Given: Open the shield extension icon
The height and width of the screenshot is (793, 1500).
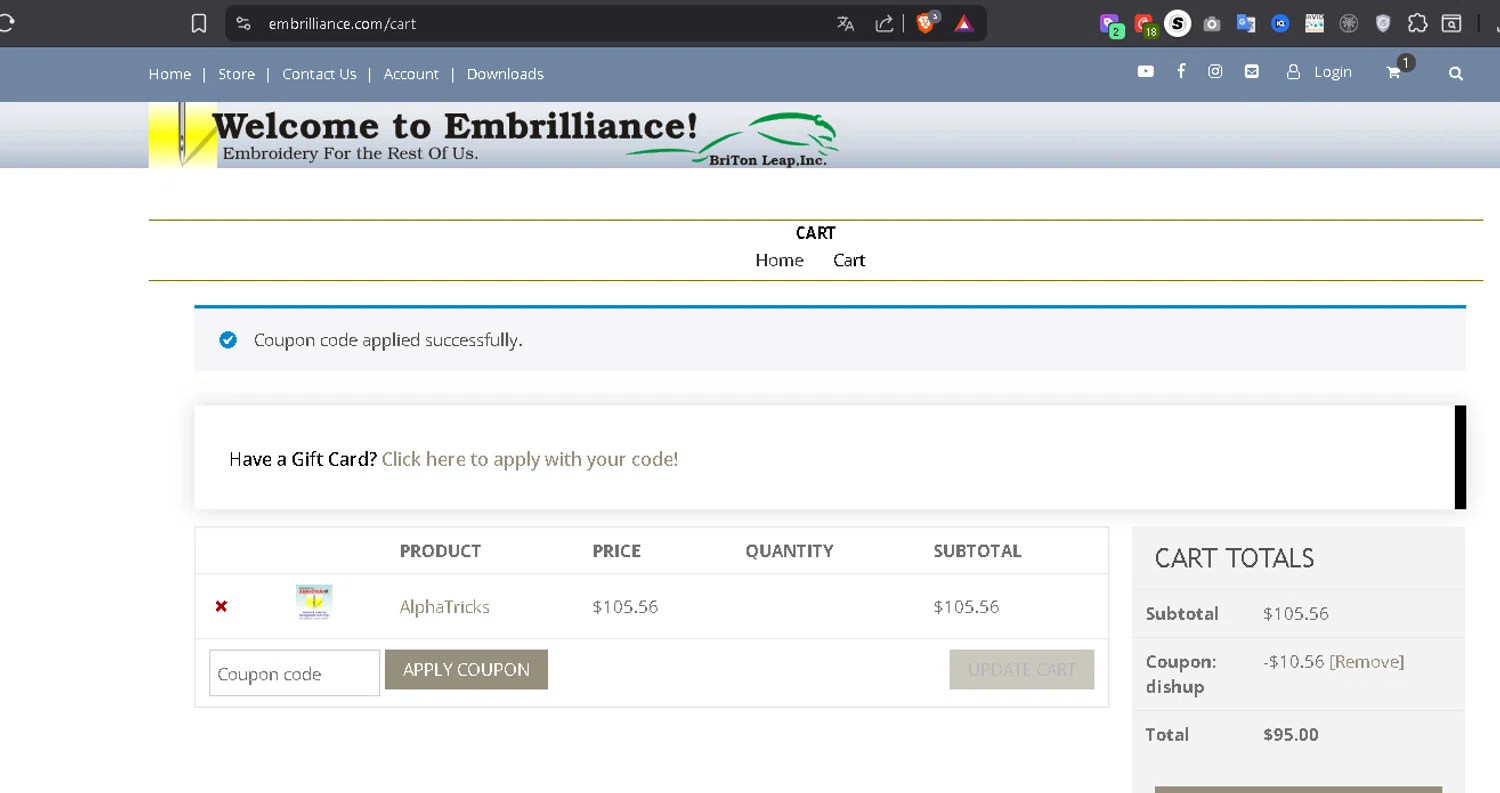Looking at the screenshot, I should (1383, 23).
